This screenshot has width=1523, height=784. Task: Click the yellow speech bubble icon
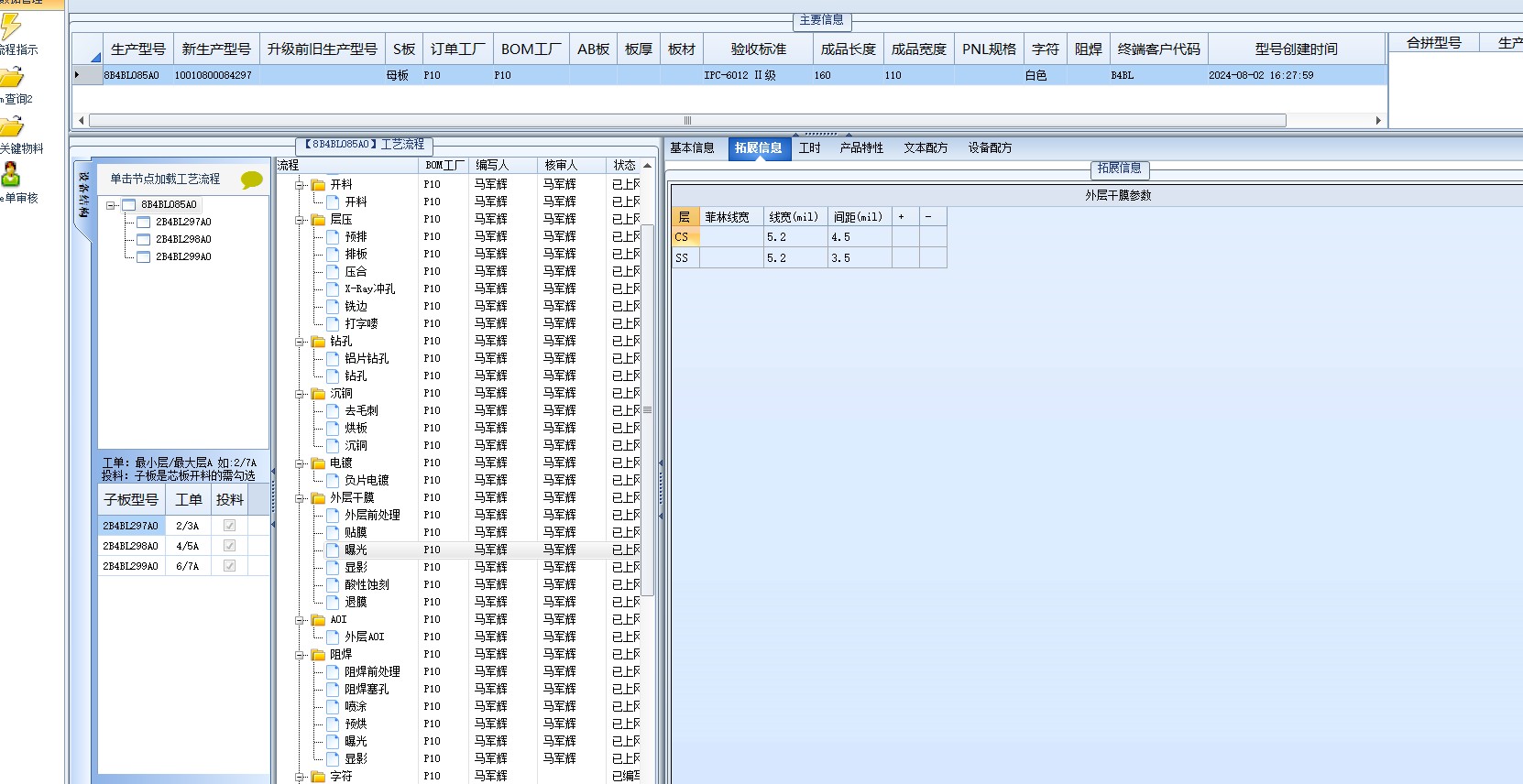tap(251, 180)
